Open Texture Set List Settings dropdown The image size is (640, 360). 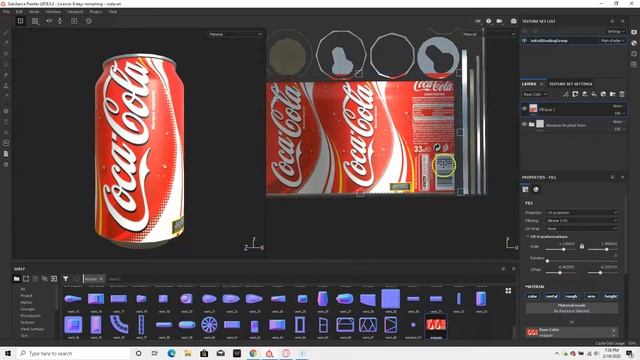615,31
